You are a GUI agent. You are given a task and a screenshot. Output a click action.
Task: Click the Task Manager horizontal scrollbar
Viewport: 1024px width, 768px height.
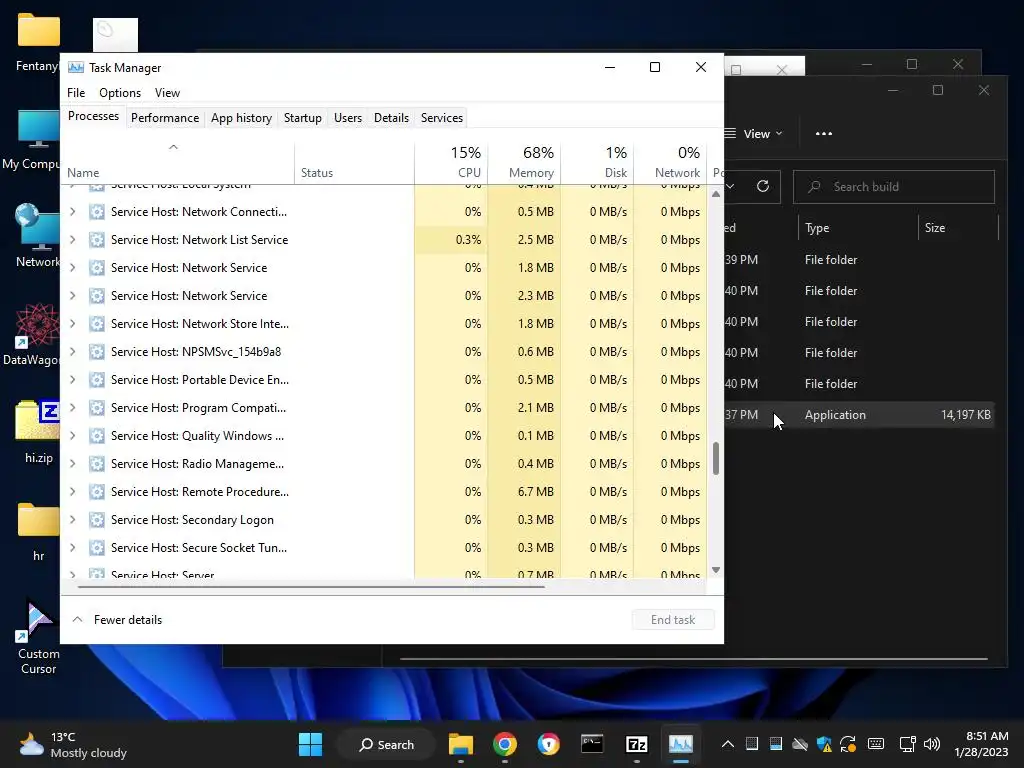[x=311, y=587]
